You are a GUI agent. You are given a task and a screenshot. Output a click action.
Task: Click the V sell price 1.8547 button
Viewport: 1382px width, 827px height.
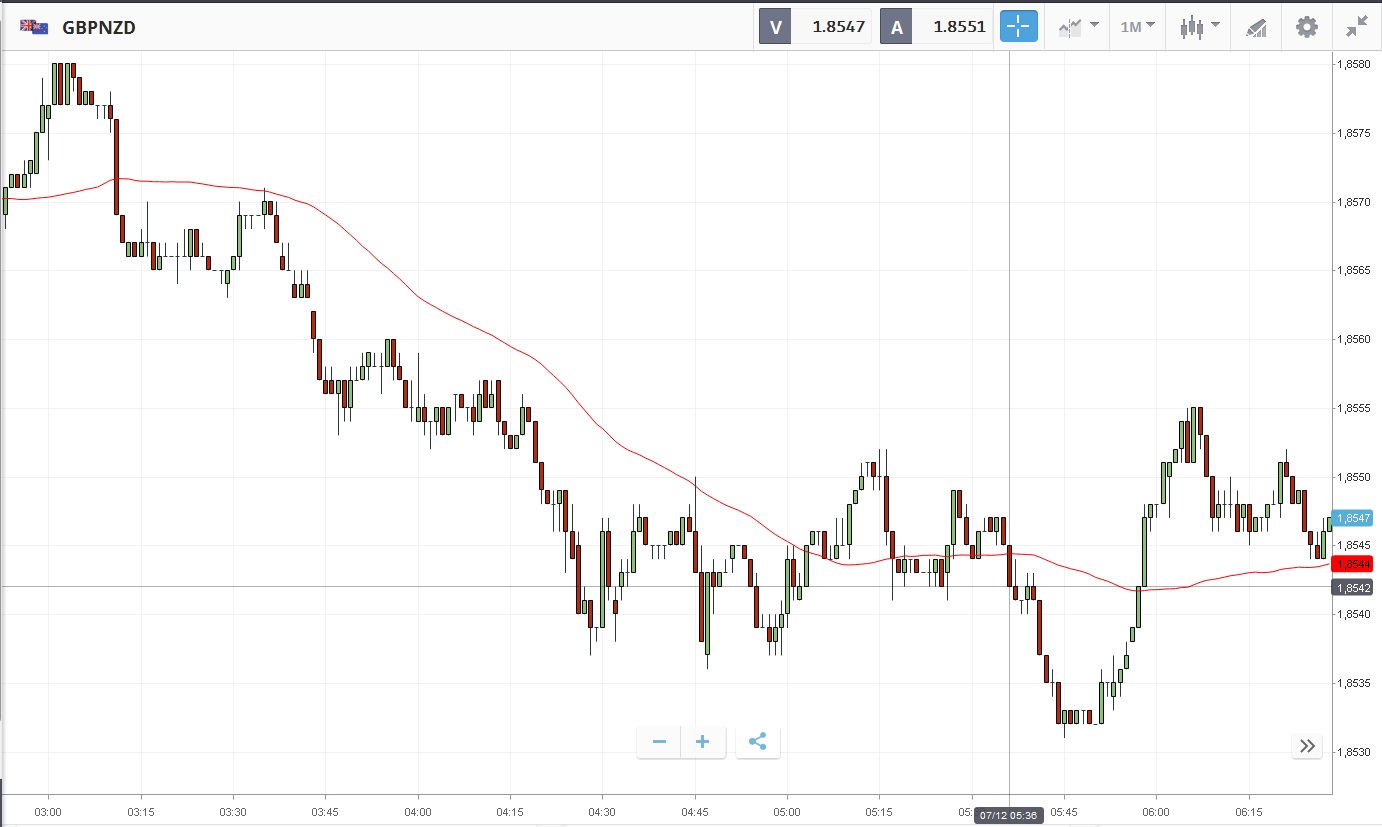(x=815, y=27)
